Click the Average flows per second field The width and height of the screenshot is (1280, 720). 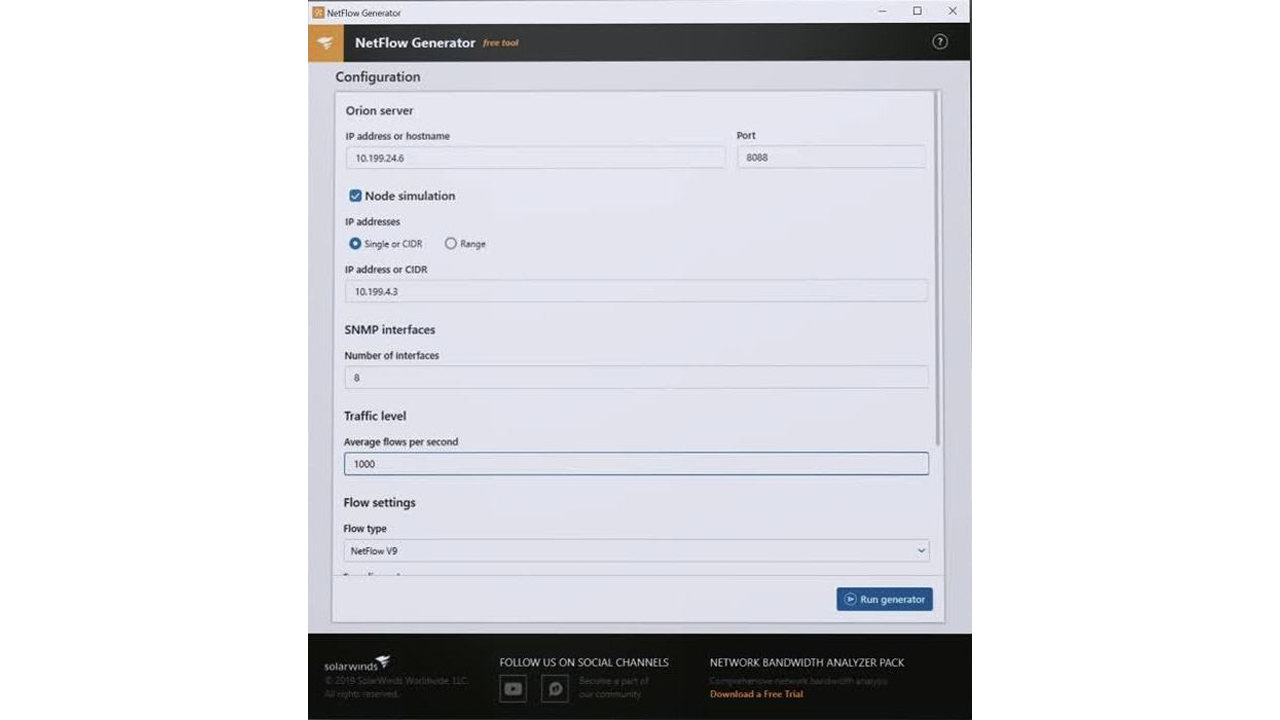click(x=636, y=463)
